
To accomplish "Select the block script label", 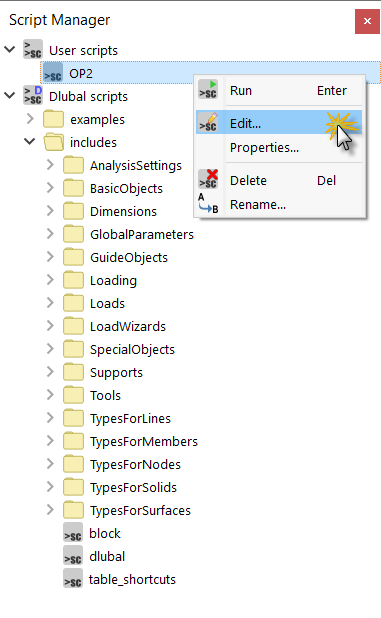I will (105, 533).
